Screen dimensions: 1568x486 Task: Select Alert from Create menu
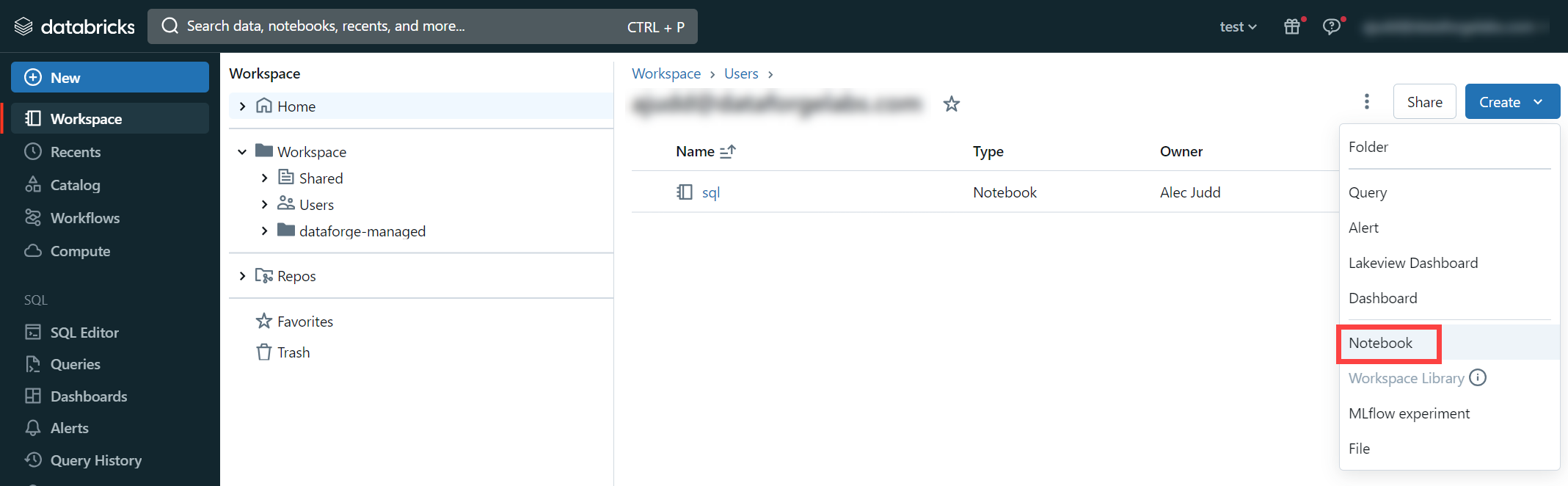coord(1449,228)
